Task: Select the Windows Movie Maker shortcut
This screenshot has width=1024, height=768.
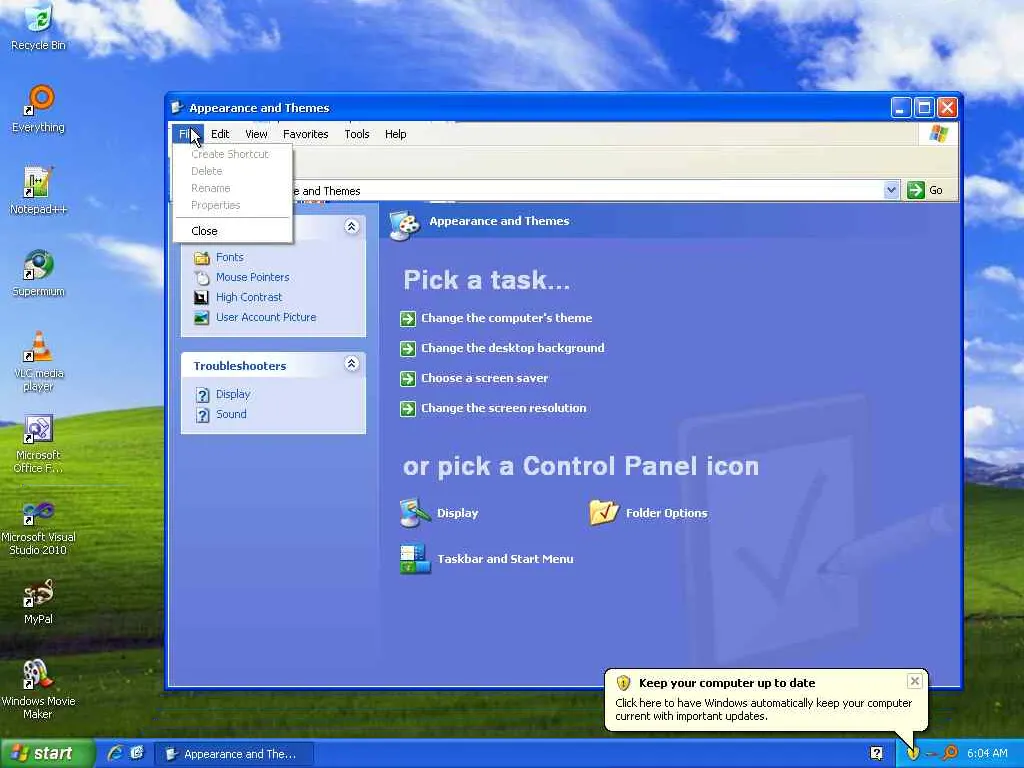Action: coord(38,689)
